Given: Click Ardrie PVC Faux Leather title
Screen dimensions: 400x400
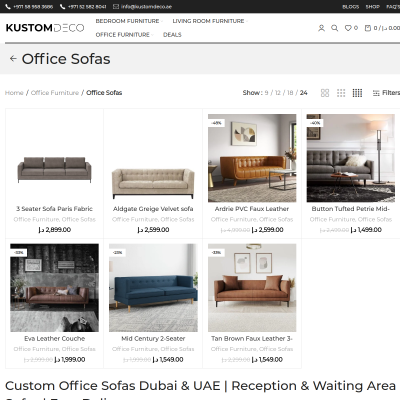Looking at the screenshot, I should point(252,209).
